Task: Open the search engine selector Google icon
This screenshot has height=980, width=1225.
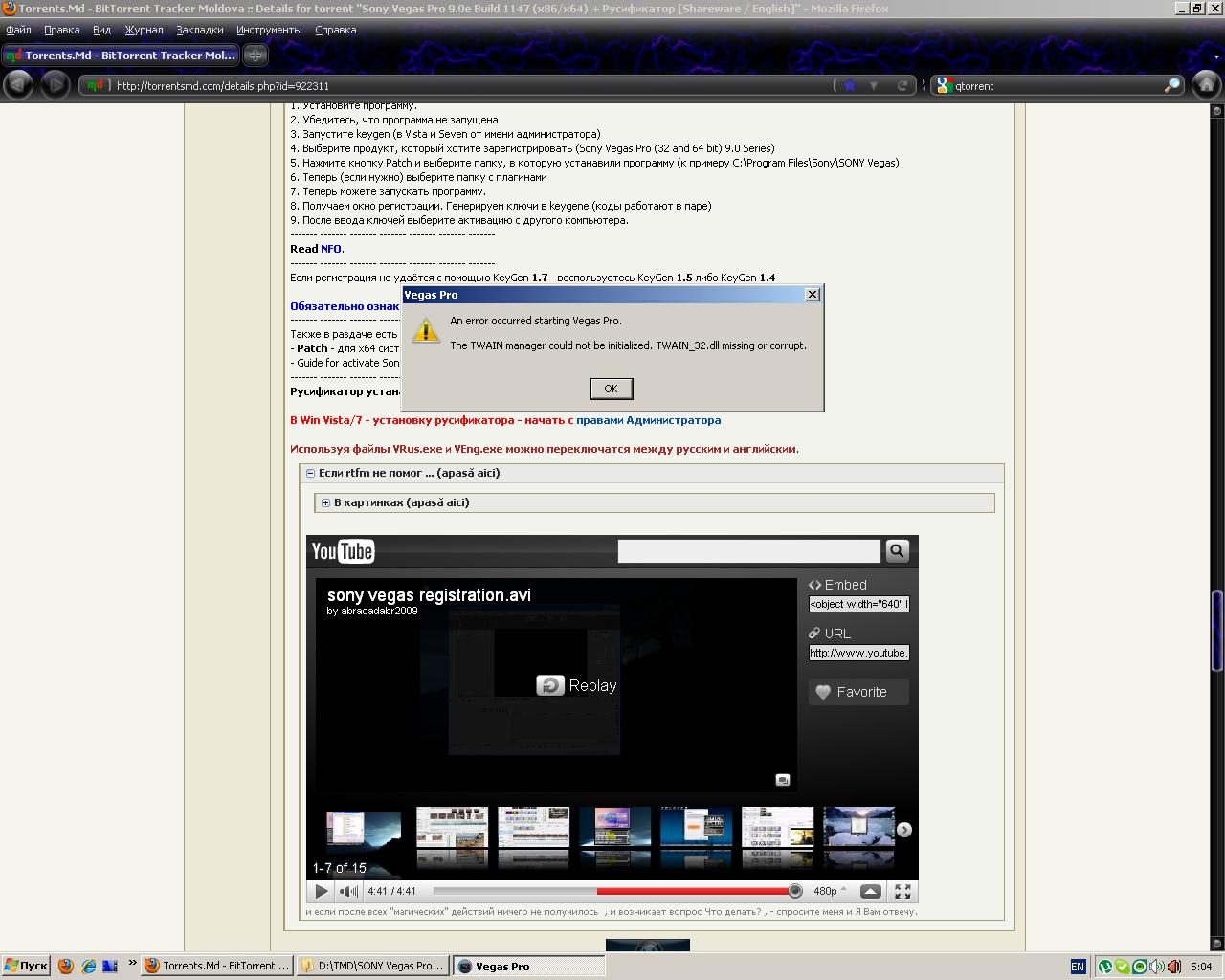Action: pyautogui.click(x=943, y=85)
